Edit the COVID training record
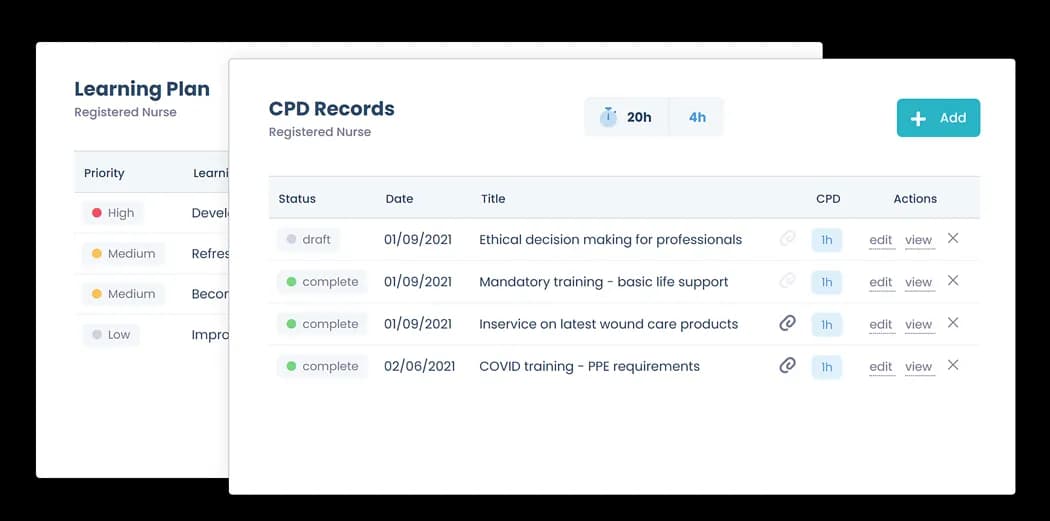Image resolution: width=1050 pixels, height=521 pixels. 881,366
